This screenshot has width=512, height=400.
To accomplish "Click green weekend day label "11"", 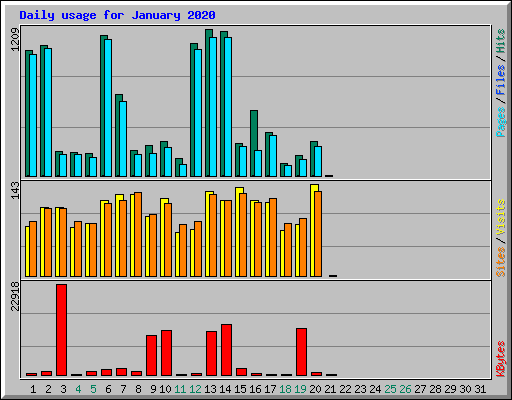I will [x=180, y=389].
